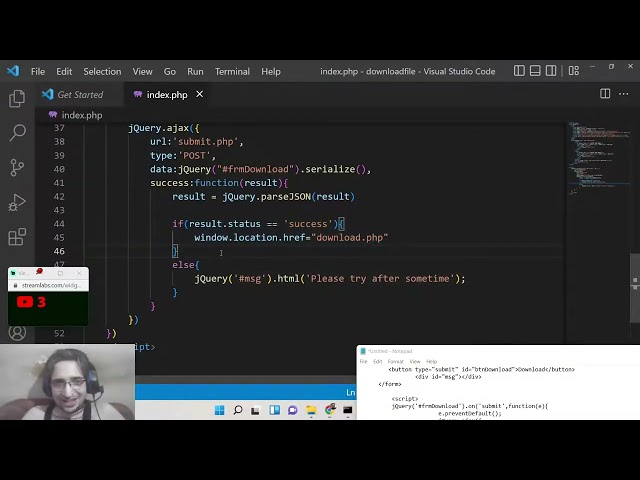Screen dimensions: 640x480
Task: Click the 'submit.php' string on line 38
Action: pyautogui.click(x=206, y=142)
